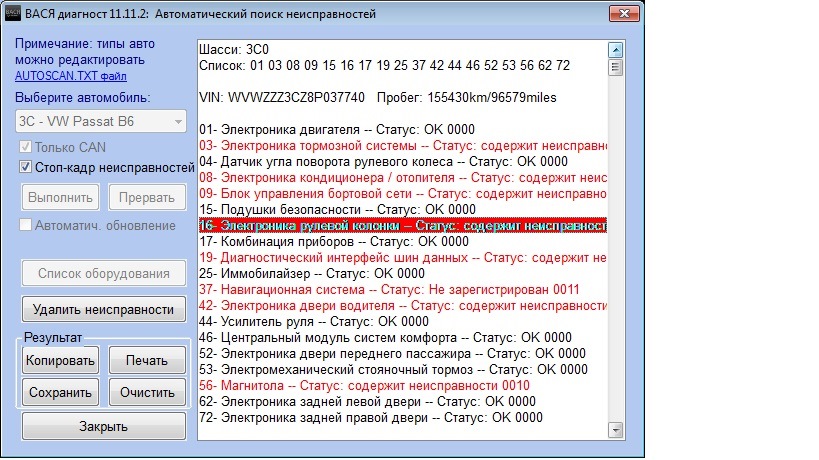Click the results scrollbar up arrow

(x=616, y=50)
